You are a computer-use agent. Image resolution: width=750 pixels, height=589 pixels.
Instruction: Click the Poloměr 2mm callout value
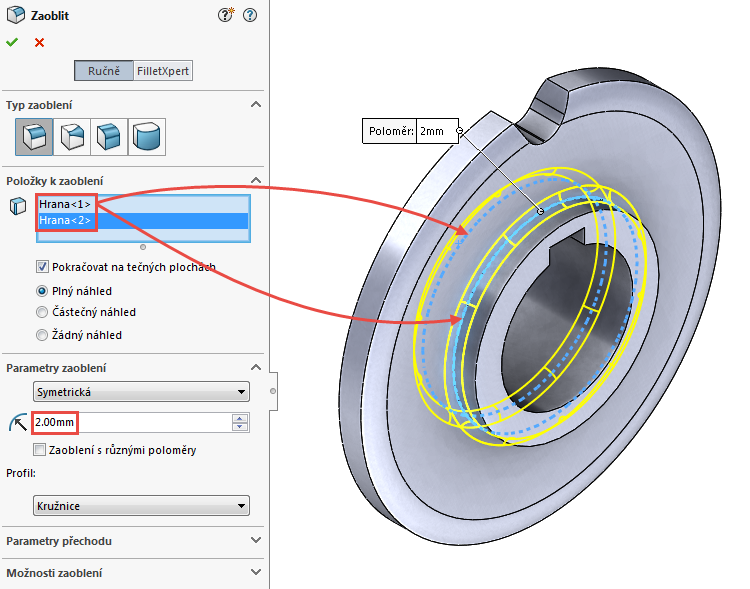click(x=437, y=131)
